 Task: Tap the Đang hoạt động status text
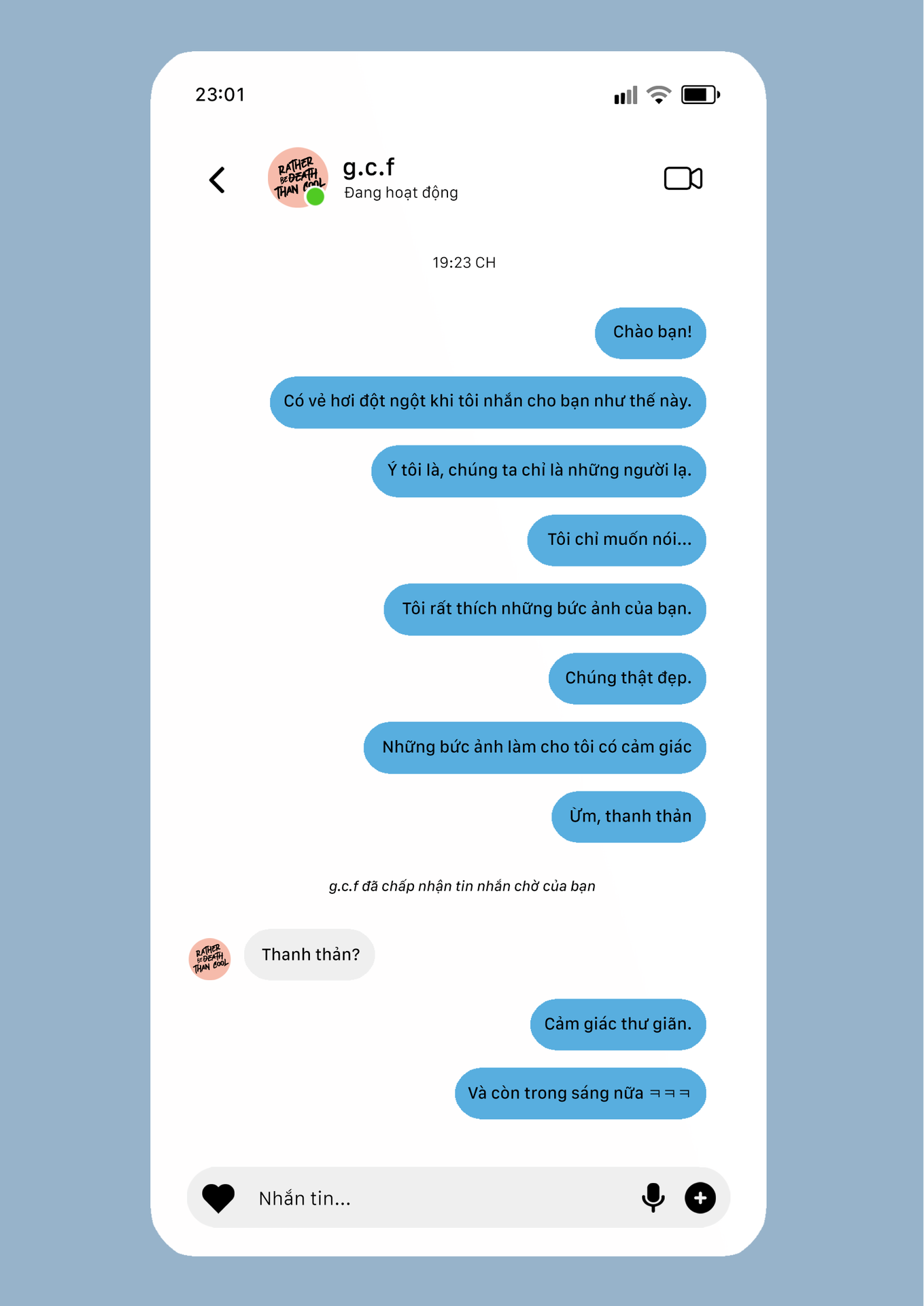(x=401, y=193)
